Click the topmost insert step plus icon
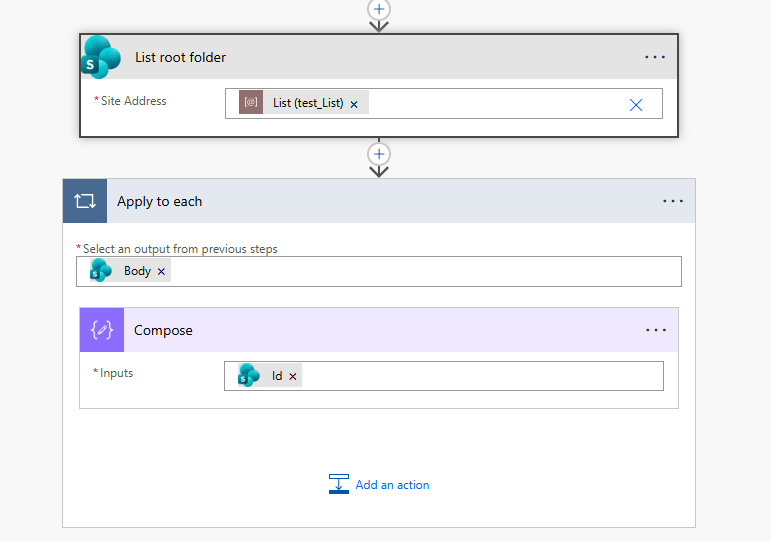The image size is (771, 542). (378, 8)
